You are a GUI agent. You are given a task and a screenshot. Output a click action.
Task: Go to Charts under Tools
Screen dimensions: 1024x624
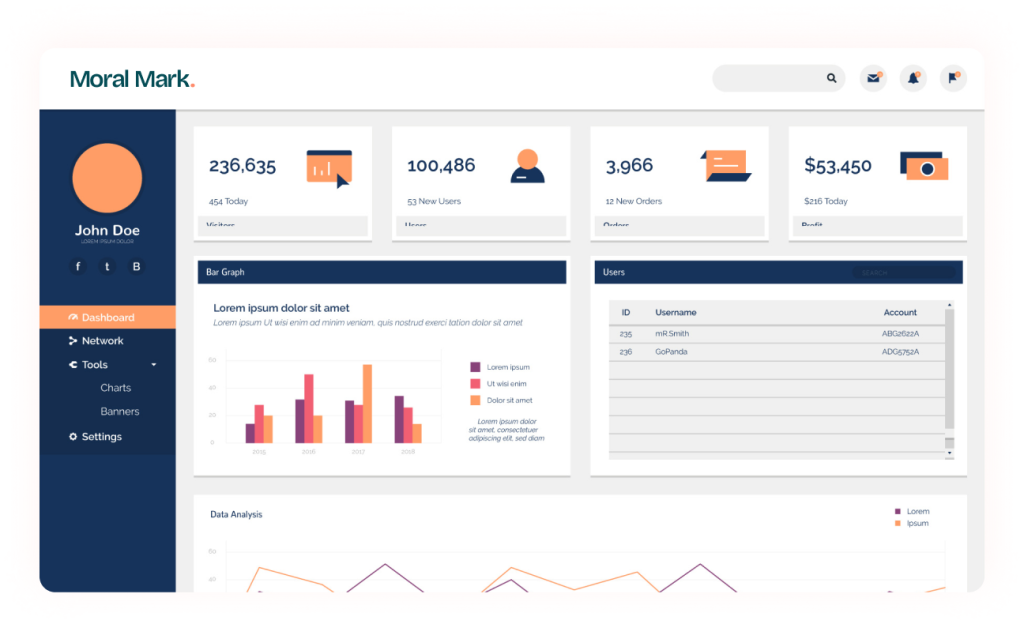point(115,388)
